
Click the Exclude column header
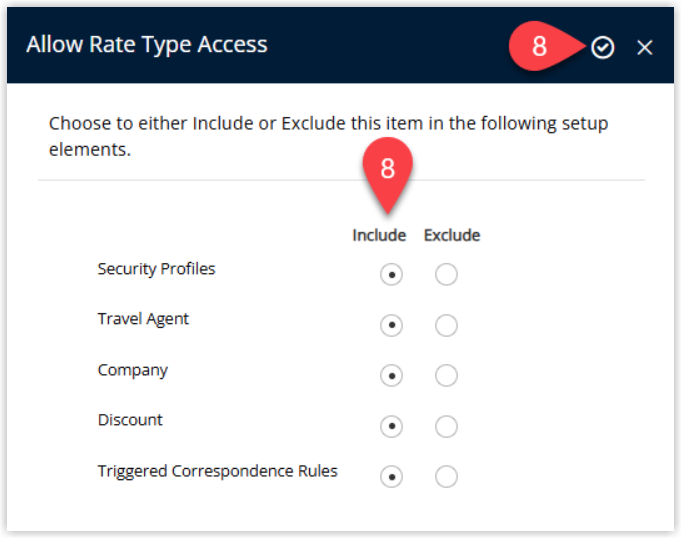coord(452,235)
